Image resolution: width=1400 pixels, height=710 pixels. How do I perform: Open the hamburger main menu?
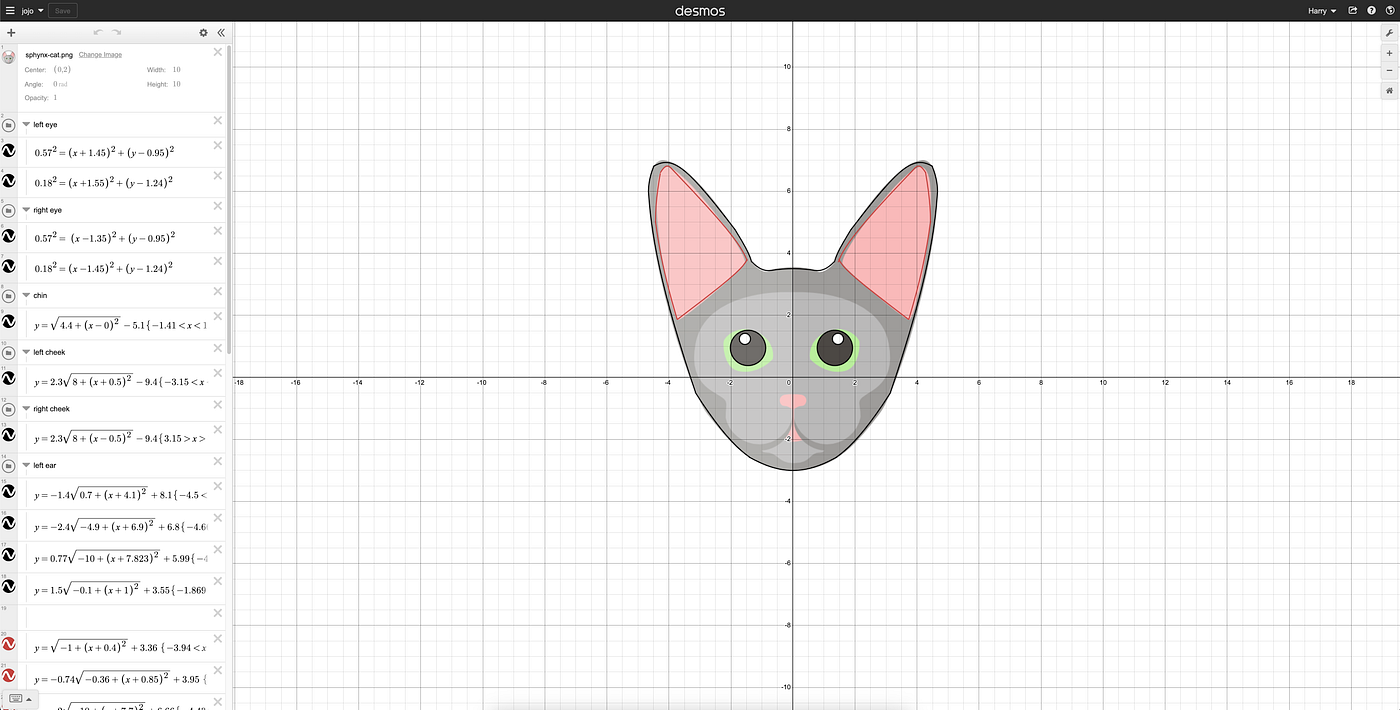click(x=10, y=10)
